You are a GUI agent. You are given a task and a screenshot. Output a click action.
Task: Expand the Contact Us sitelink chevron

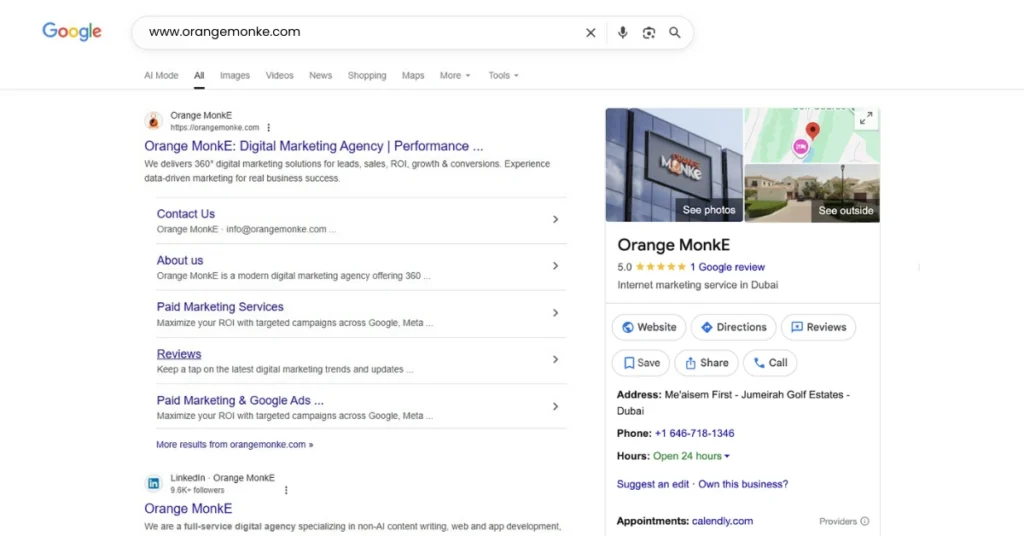point(555,219)
